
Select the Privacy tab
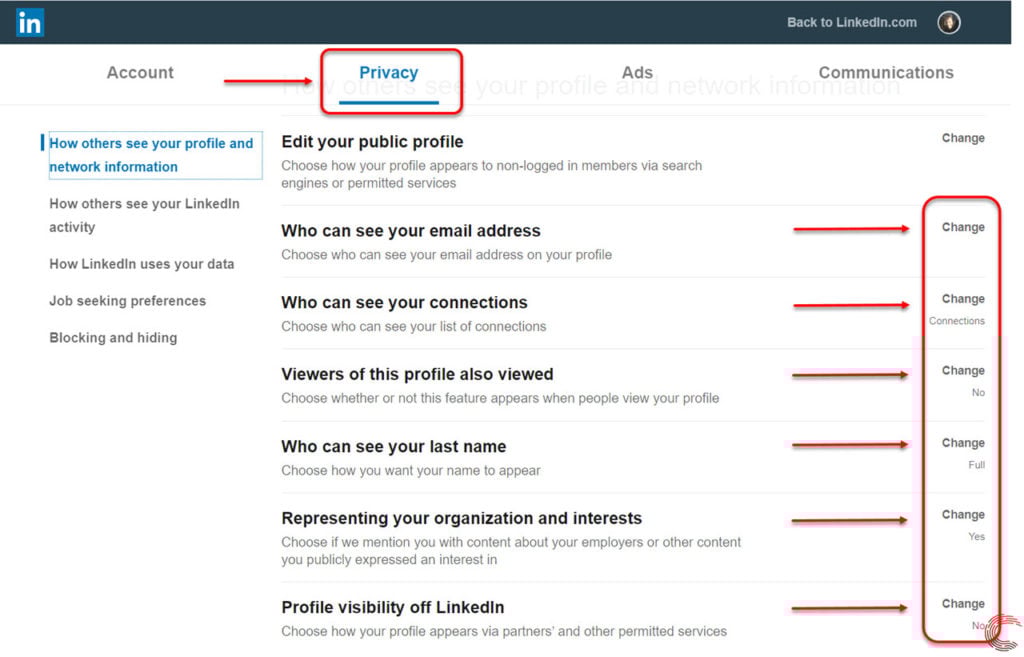point(389,72)
